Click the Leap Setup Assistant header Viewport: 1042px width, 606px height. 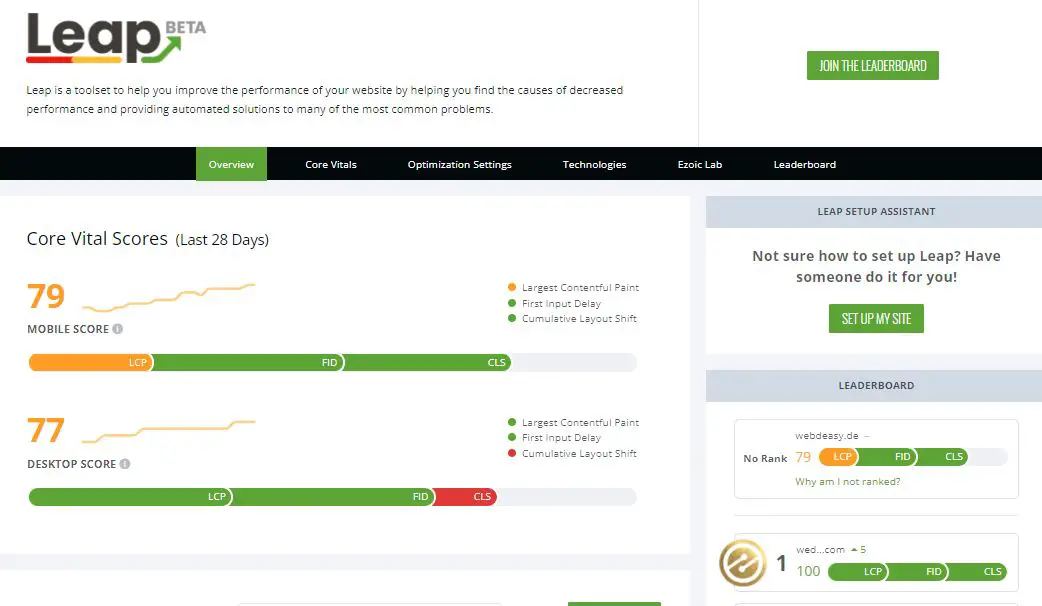pyautogui.click(x=876, y=211)
